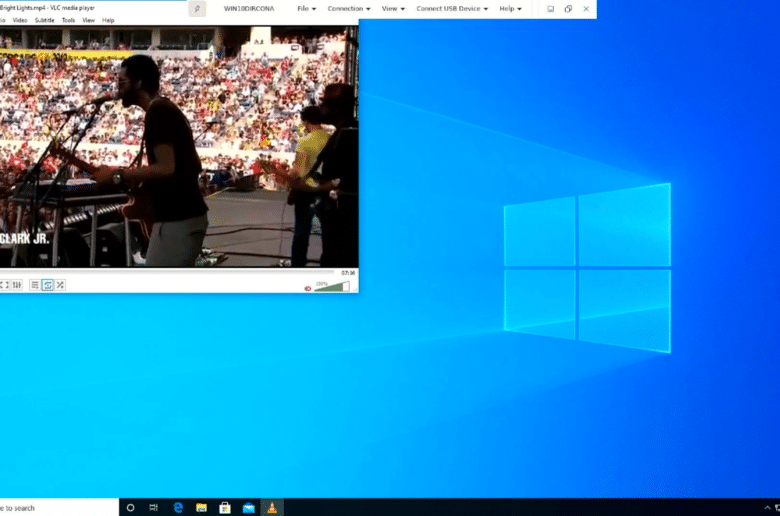
Task: Open VLC Tools menu
Action: 68,20
